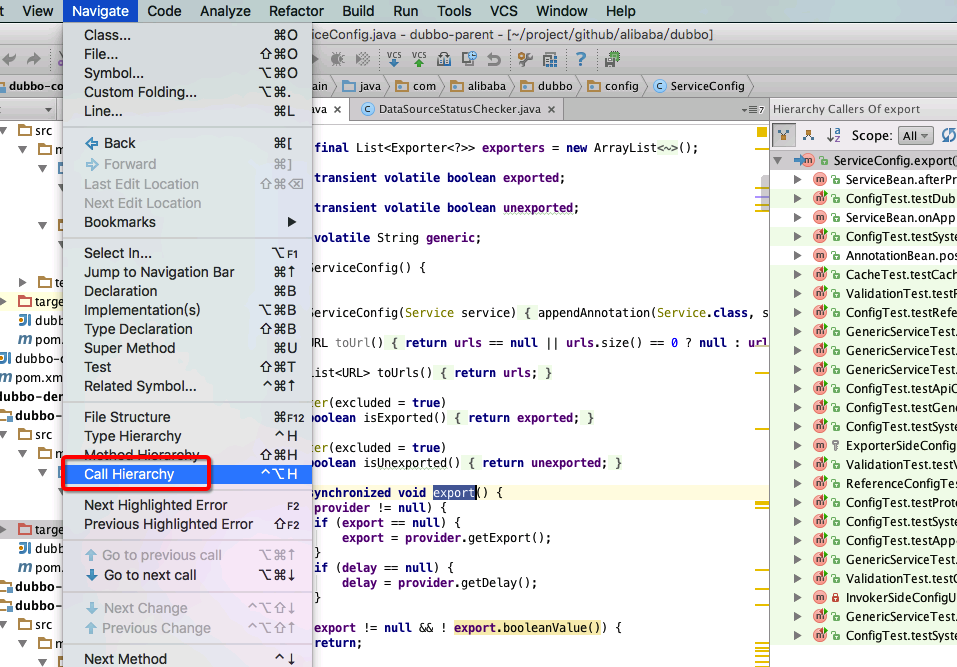Click the method icon of InvokerSideConfigU row
This screenshot has width=957, height=667.
click(820, 597)
